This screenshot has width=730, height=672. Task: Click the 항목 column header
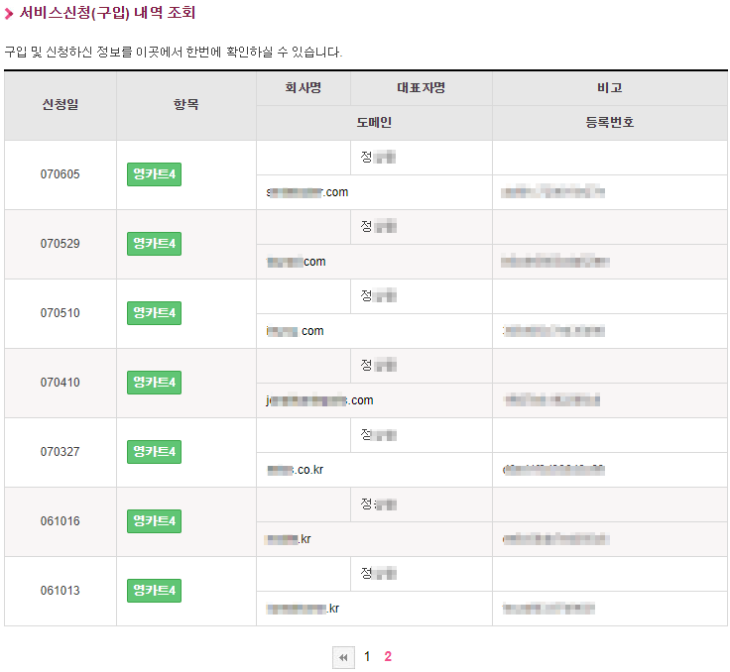[x=186, y=105]
